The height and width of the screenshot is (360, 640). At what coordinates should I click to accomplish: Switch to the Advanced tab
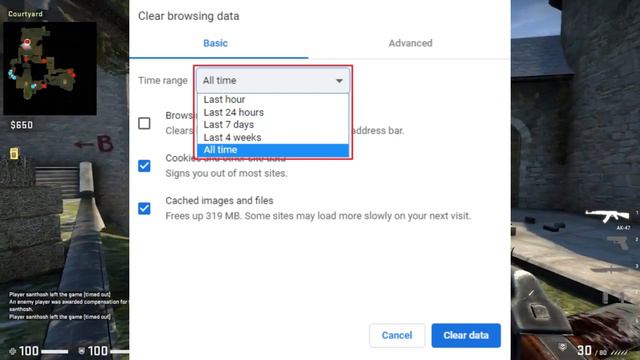tap(410, 43)
